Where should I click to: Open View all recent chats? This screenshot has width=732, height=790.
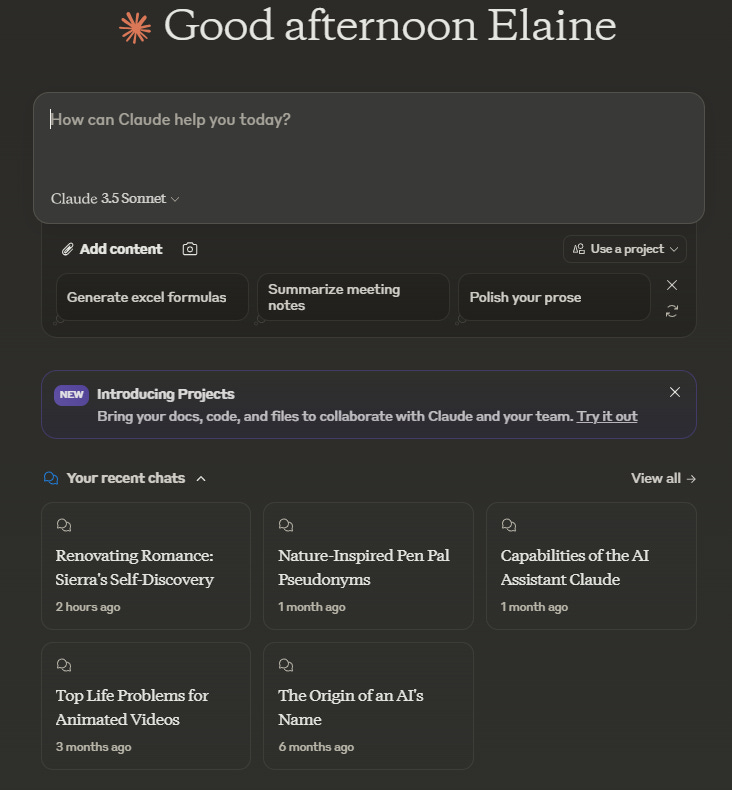coord(663,478)
